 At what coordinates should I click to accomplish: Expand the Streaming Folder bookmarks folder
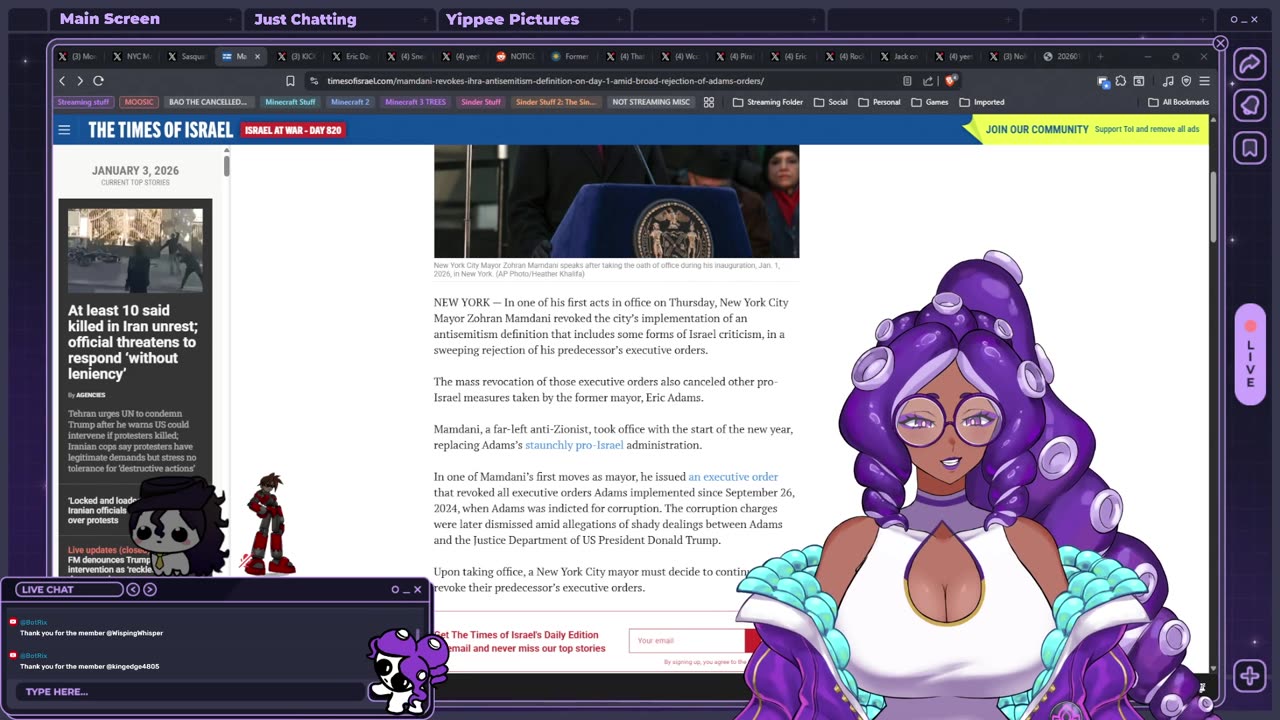click(768, 102)
